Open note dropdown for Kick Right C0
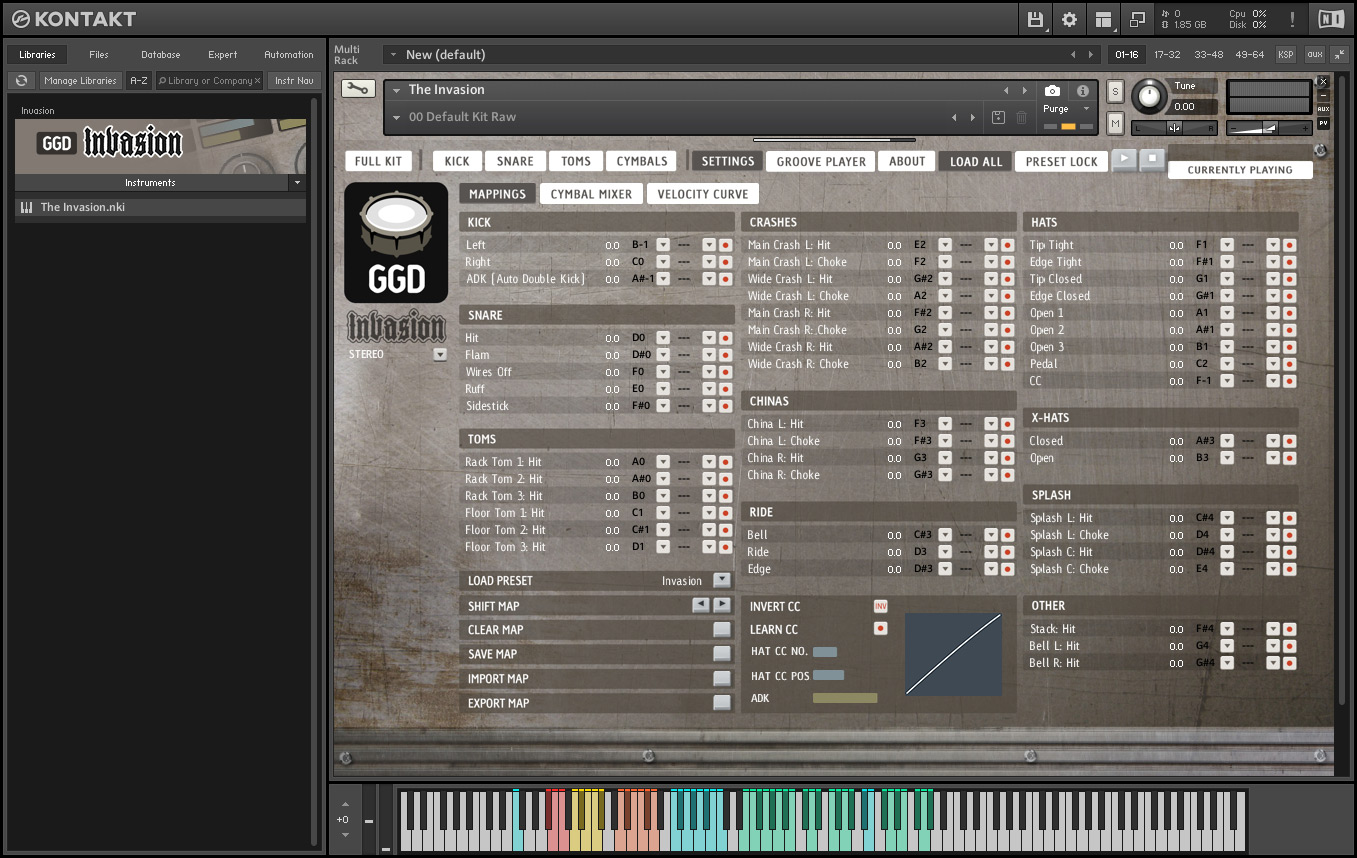Screen dimensions: 1357x858 pyautogui.click(x=662, y=262)
